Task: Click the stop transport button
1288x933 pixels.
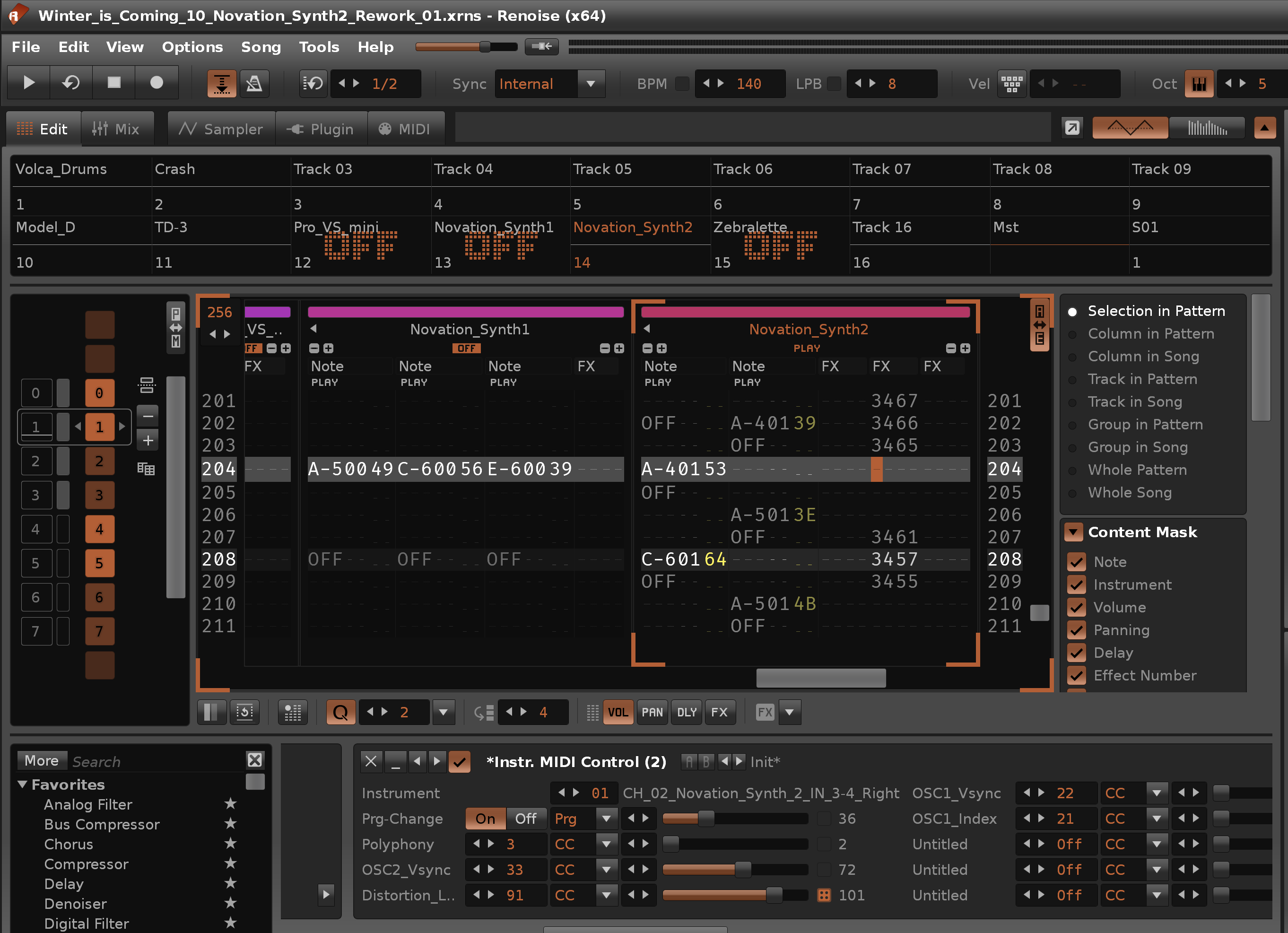Action: [113, 83]
